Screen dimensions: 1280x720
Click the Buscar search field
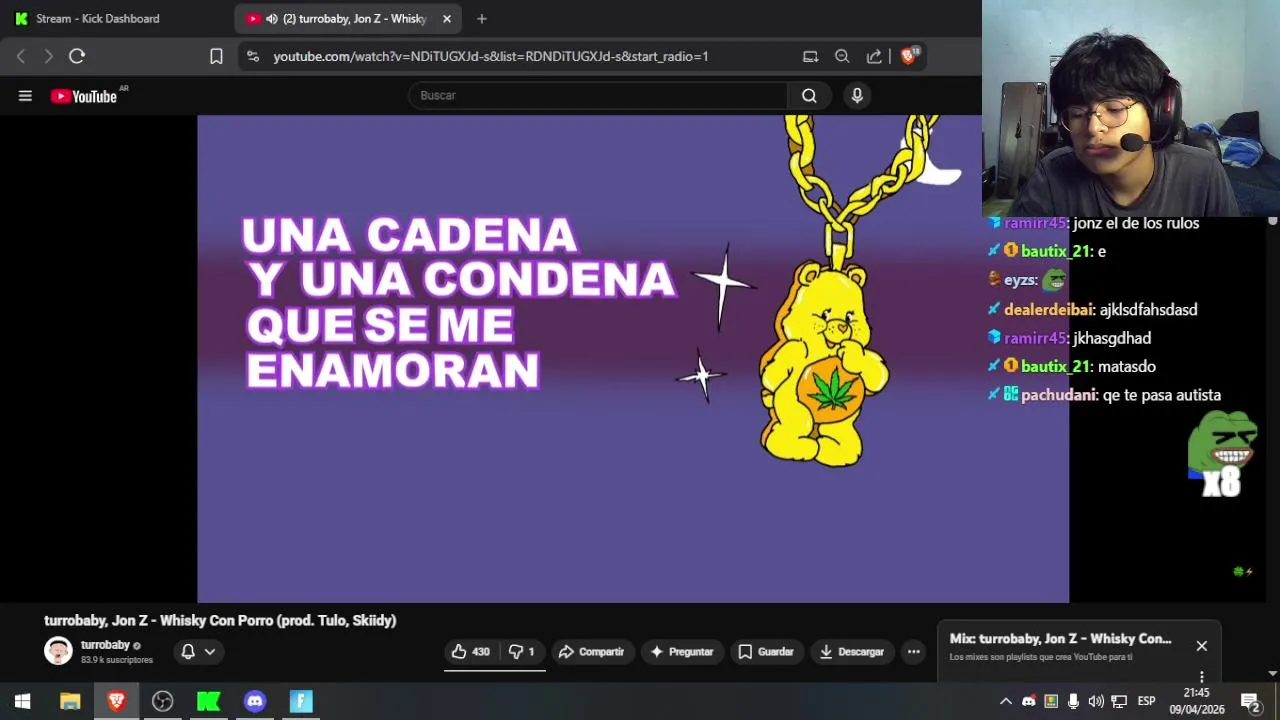pos(598,95)
